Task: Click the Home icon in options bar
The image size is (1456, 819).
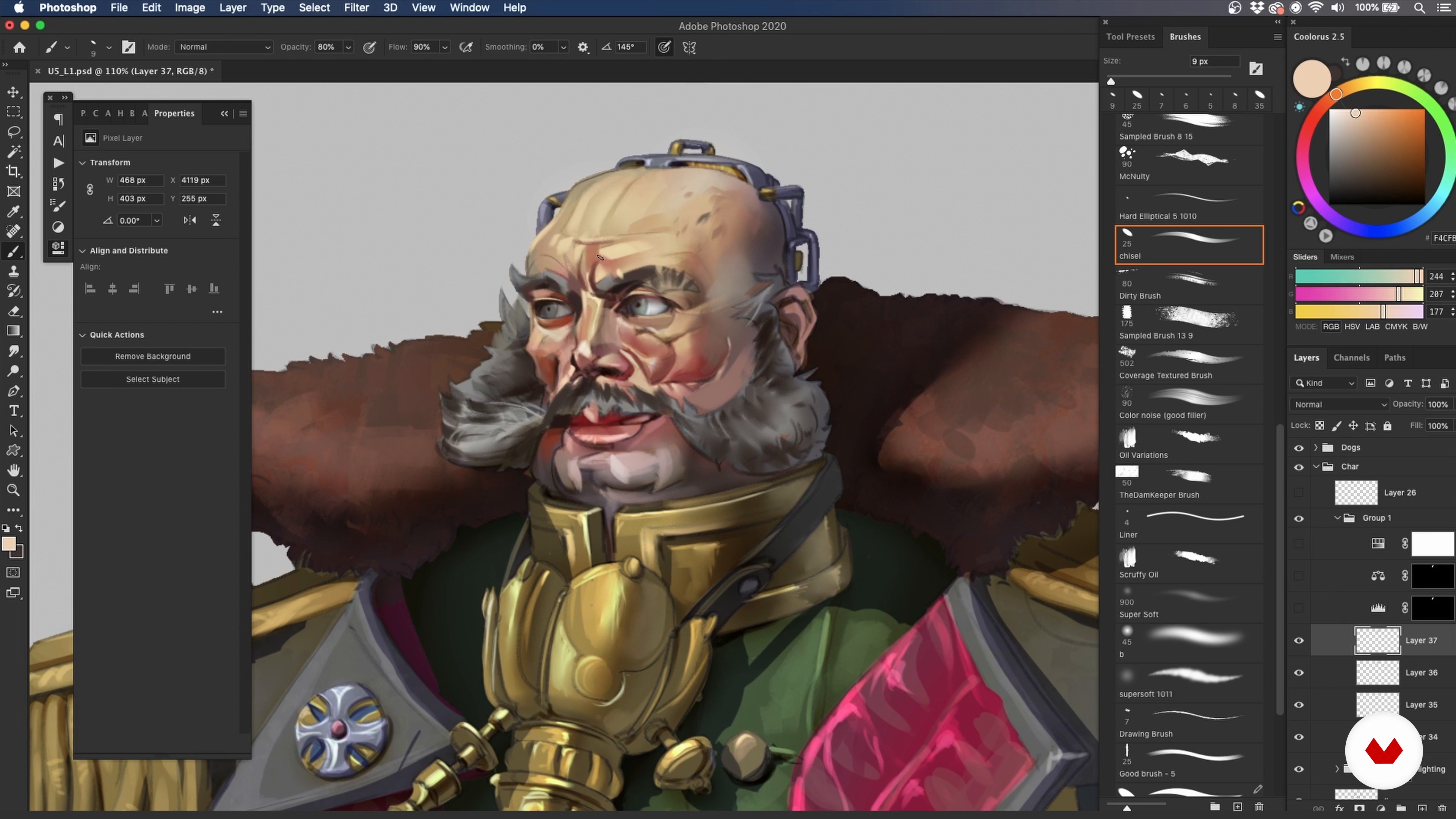Action: point(19,47)
